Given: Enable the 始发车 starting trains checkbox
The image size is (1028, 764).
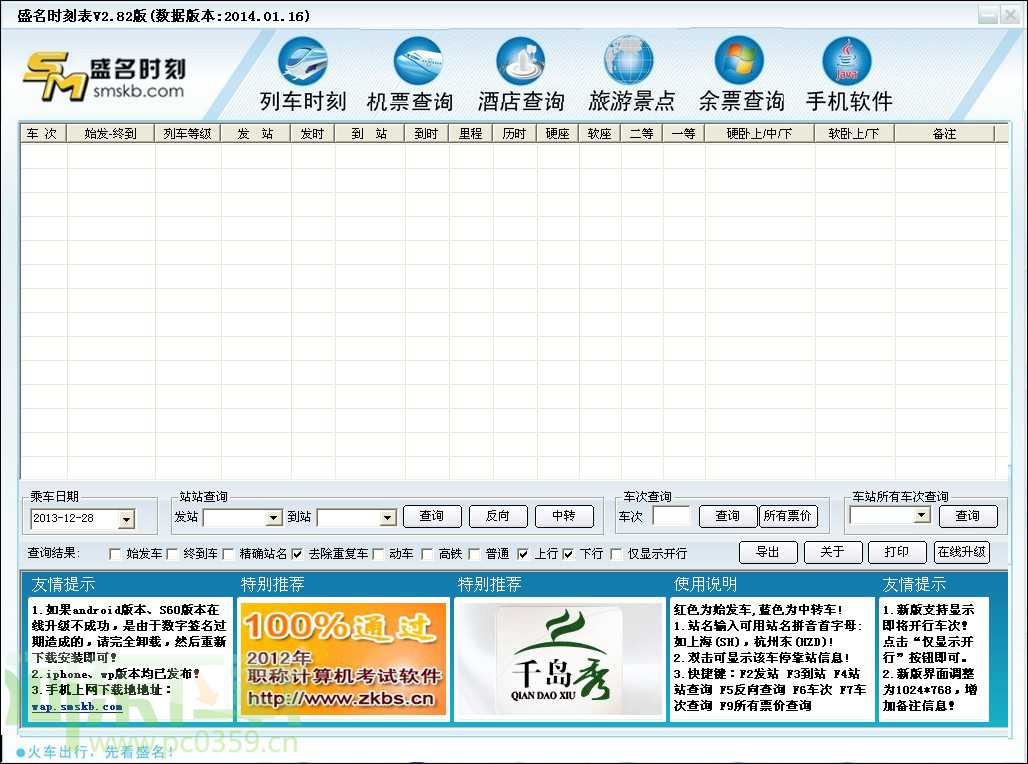Looking at the screenshot, I should click(116, 552).
